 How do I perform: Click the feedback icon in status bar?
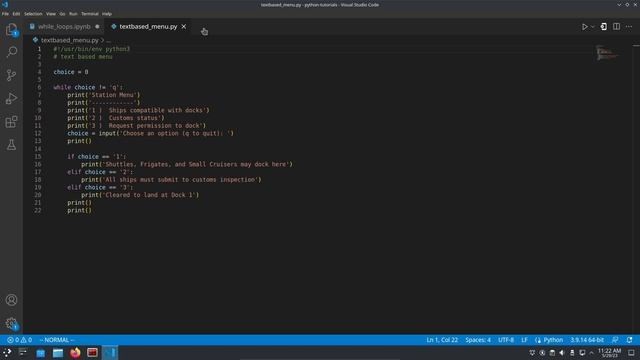pos(615,340)
